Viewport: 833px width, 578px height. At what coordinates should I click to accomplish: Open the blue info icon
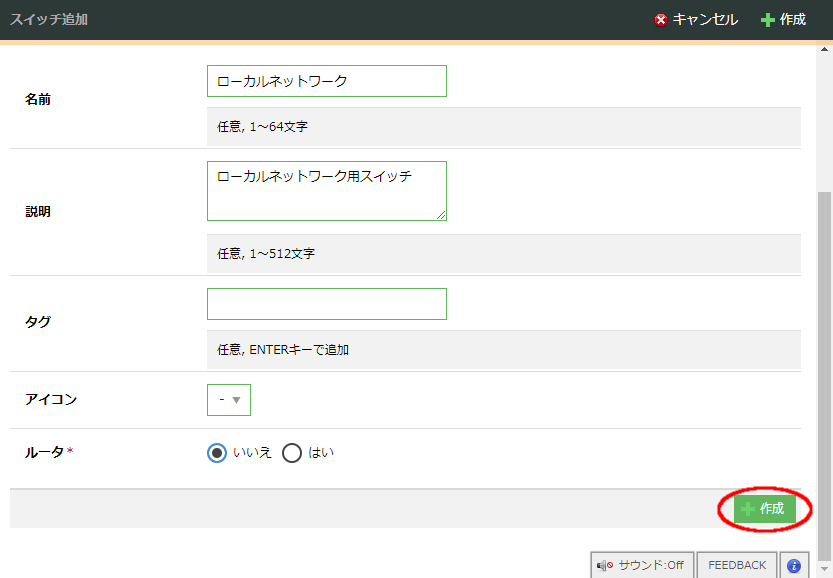coord(794,565)
